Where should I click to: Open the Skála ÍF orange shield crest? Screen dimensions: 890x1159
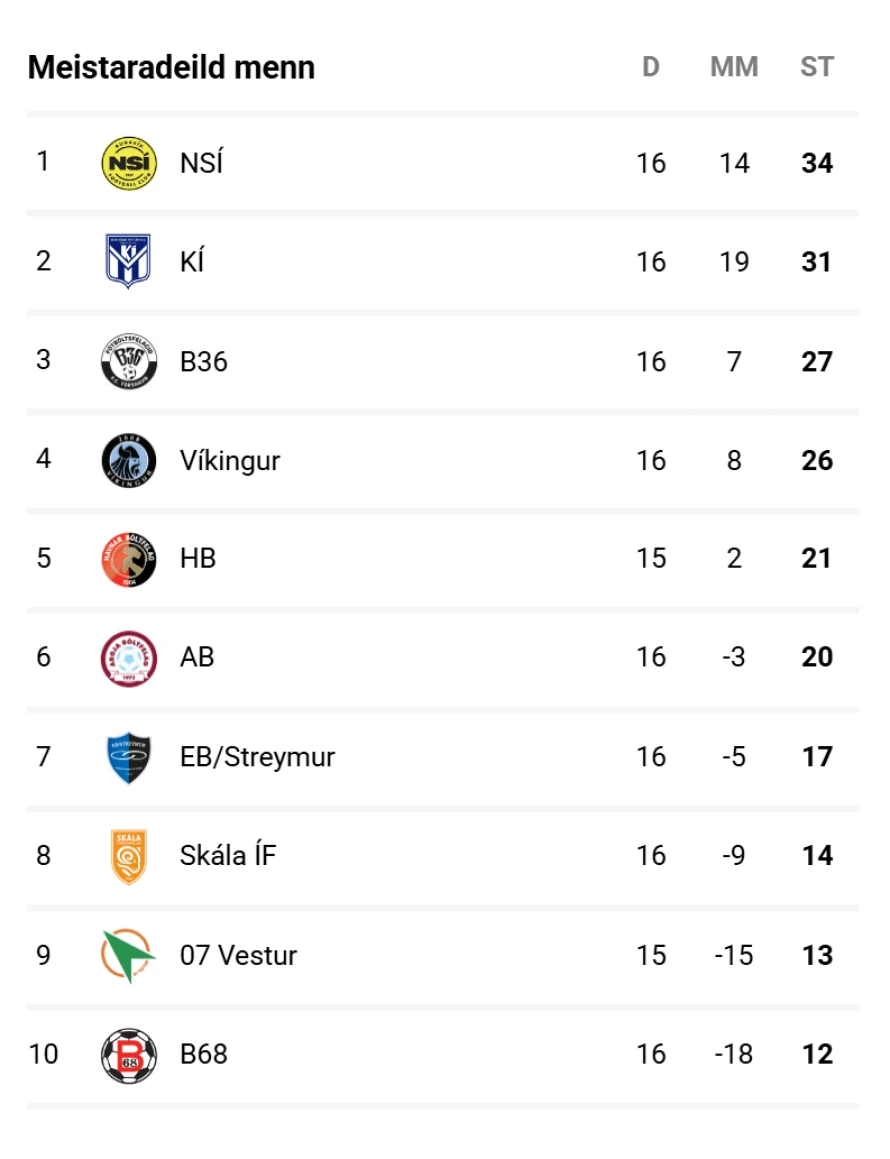(129, 856)
